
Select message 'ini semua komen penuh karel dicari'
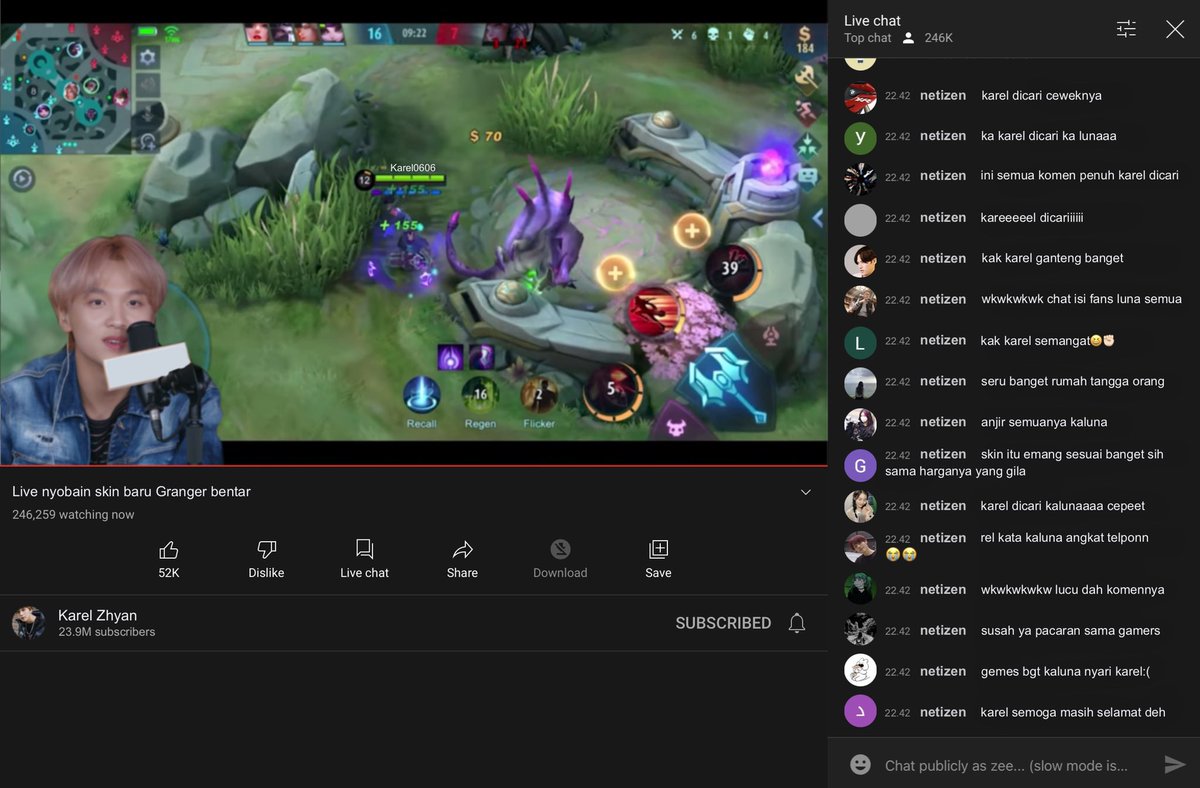[1079, 176]
